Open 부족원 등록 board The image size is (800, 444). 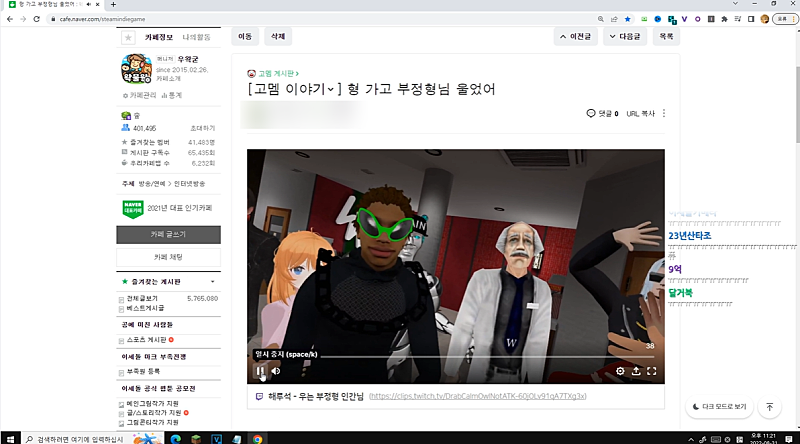143,372
